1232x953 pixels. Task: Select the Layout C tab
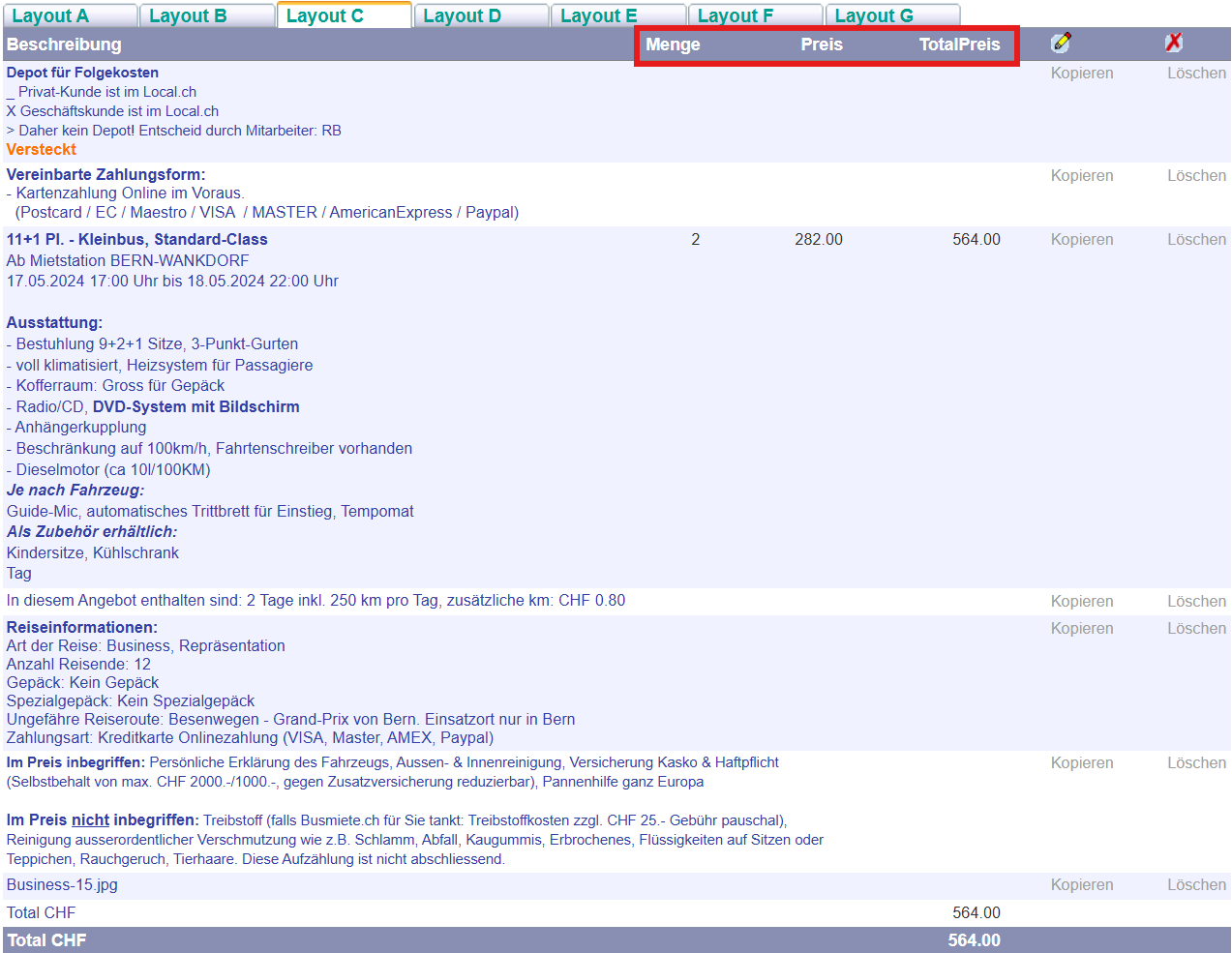[345, 15]
